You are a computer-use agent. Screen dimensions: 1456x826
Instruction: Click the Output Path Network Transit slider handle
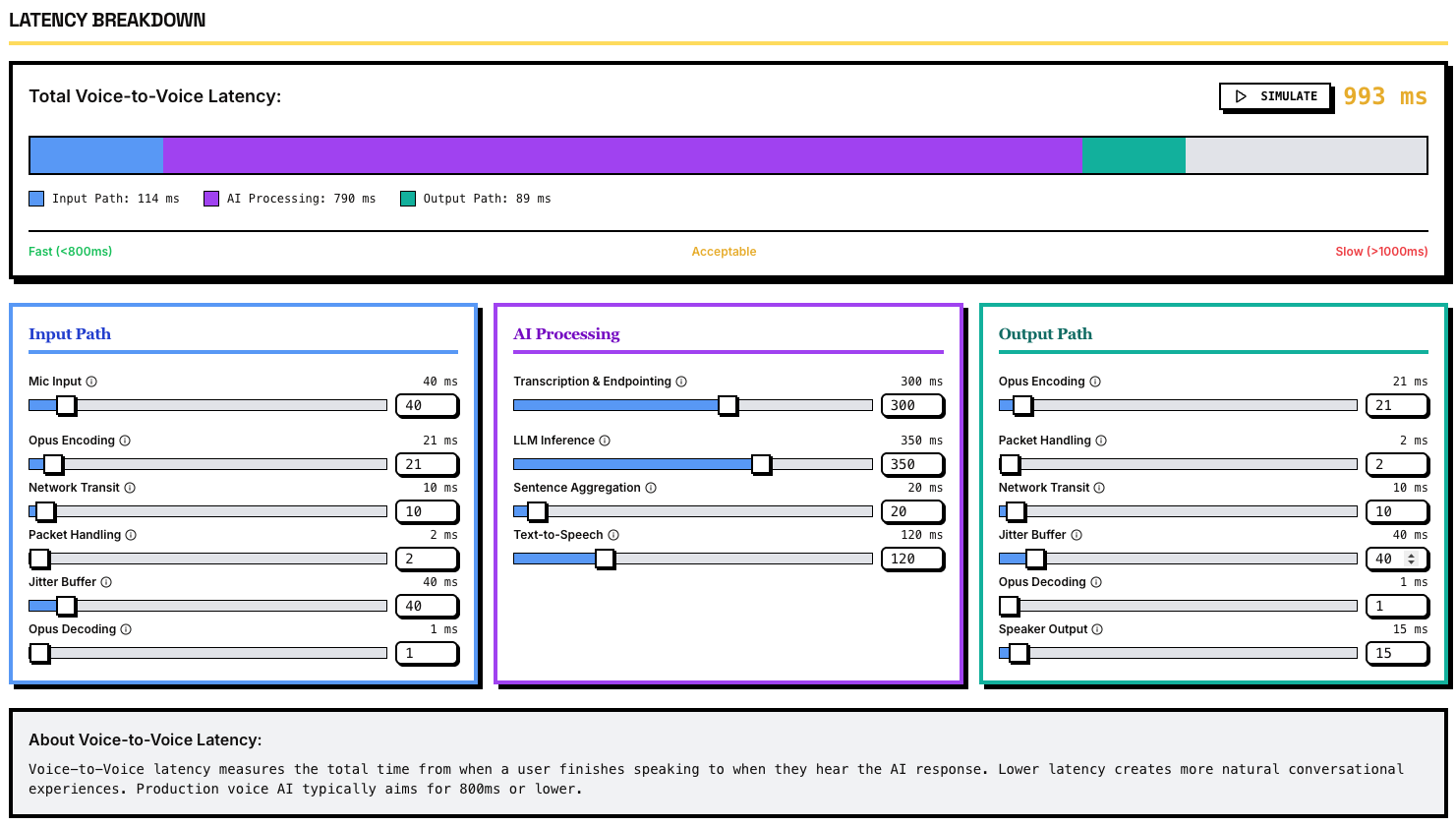[1016, 511]
